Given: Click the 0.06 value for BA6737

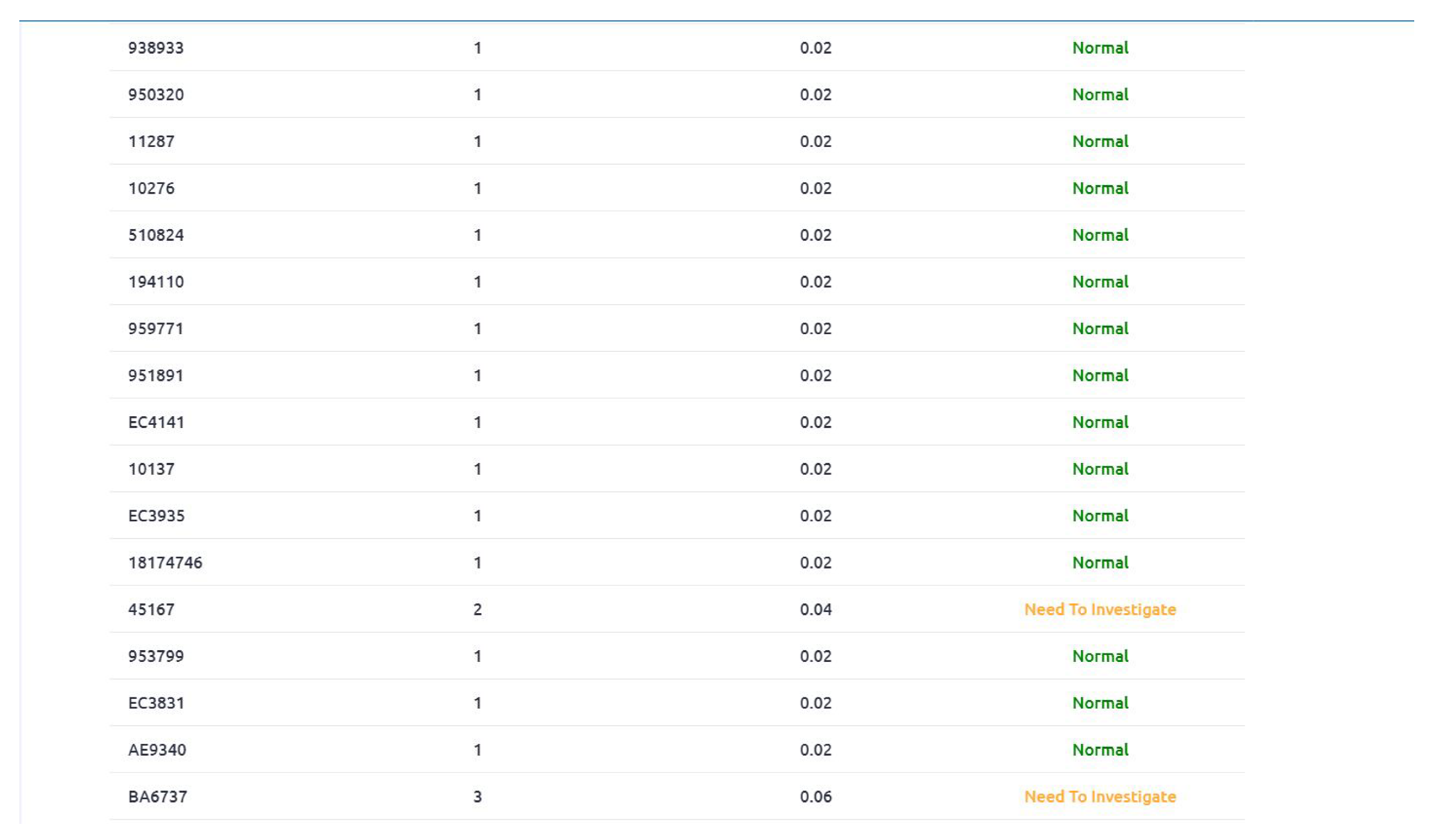Looking at the screenshot, I should click(x=815, y=796).
